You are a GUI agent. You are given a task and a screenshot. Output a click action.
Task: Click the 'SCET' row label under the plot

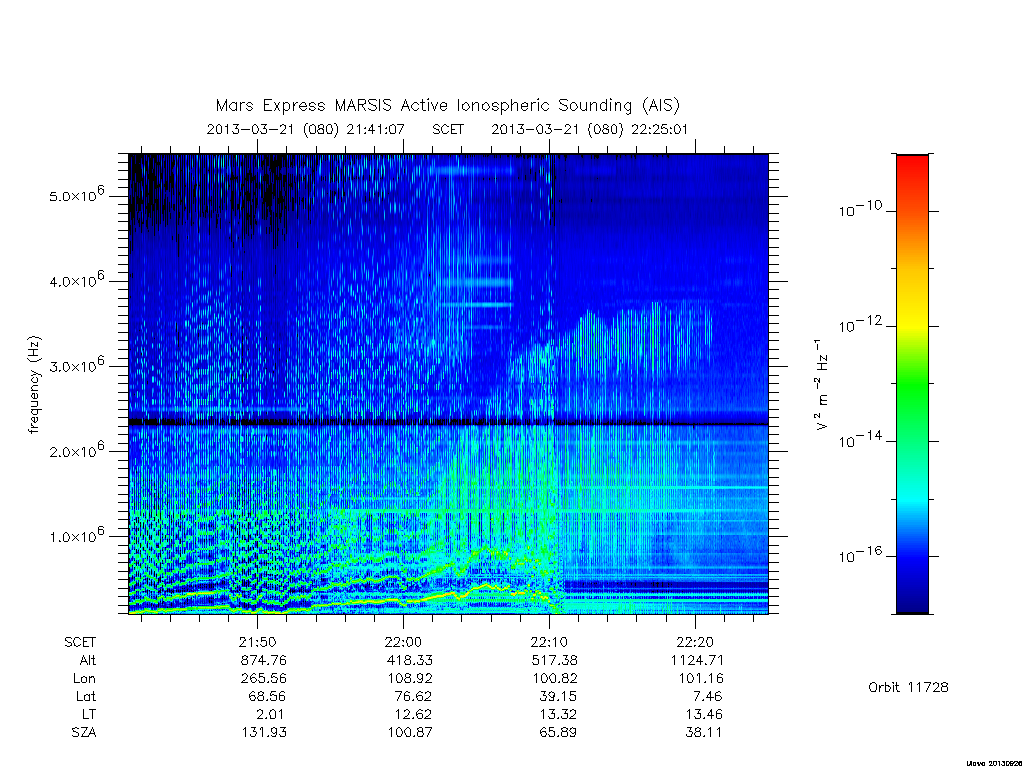80,642
